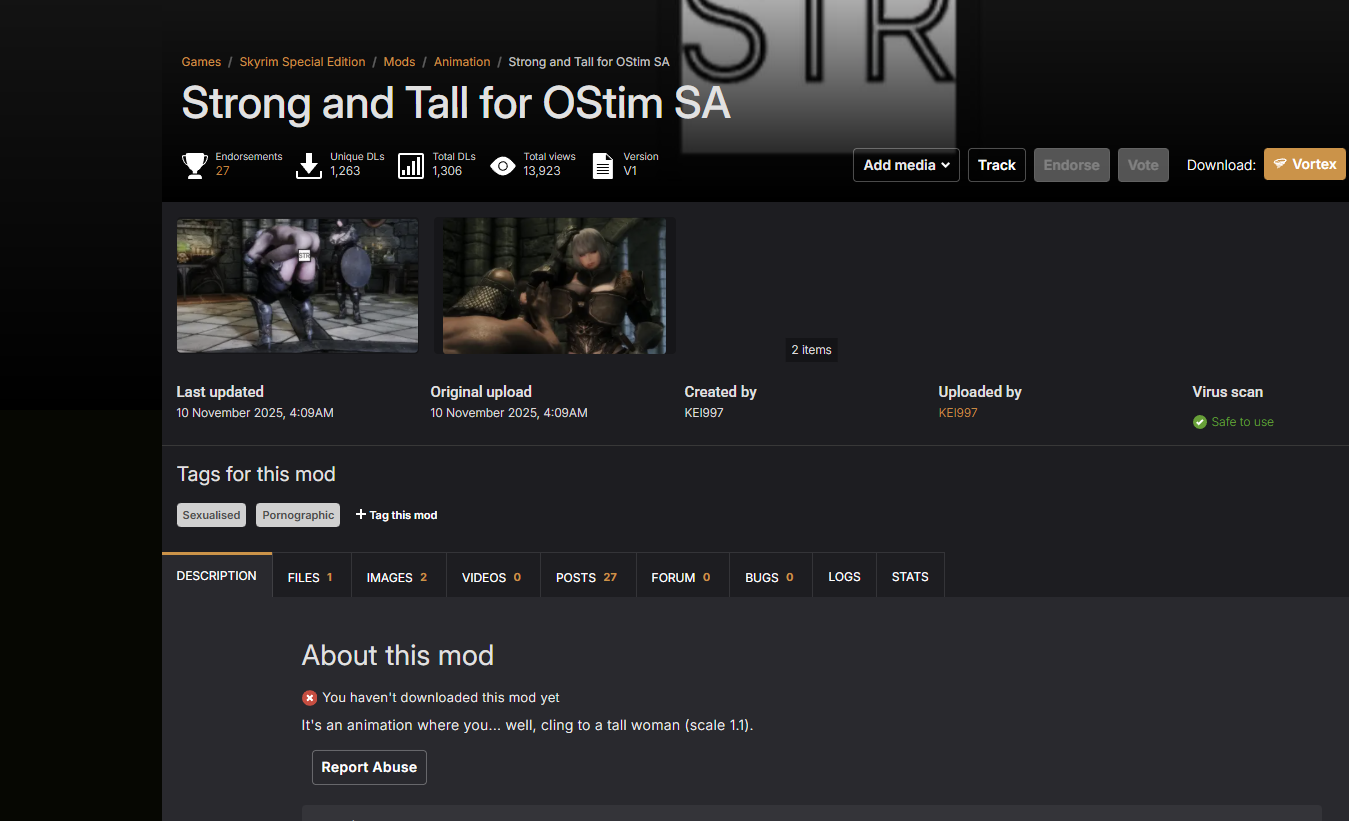Click the Total DLs value 1,306
This screenshot has height=821, width=1349.
click(x=447, y=171)
